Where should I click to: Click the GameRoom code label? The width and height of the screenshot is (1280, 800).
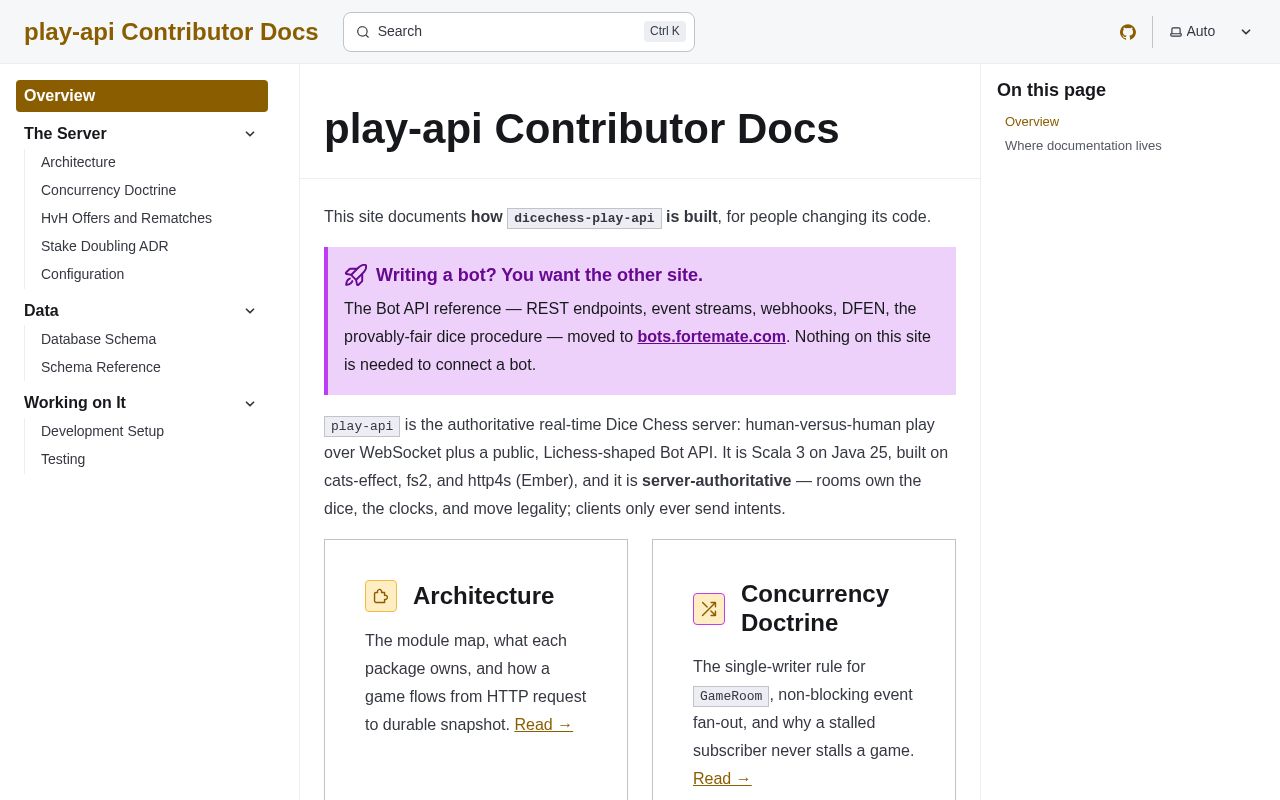731,696
